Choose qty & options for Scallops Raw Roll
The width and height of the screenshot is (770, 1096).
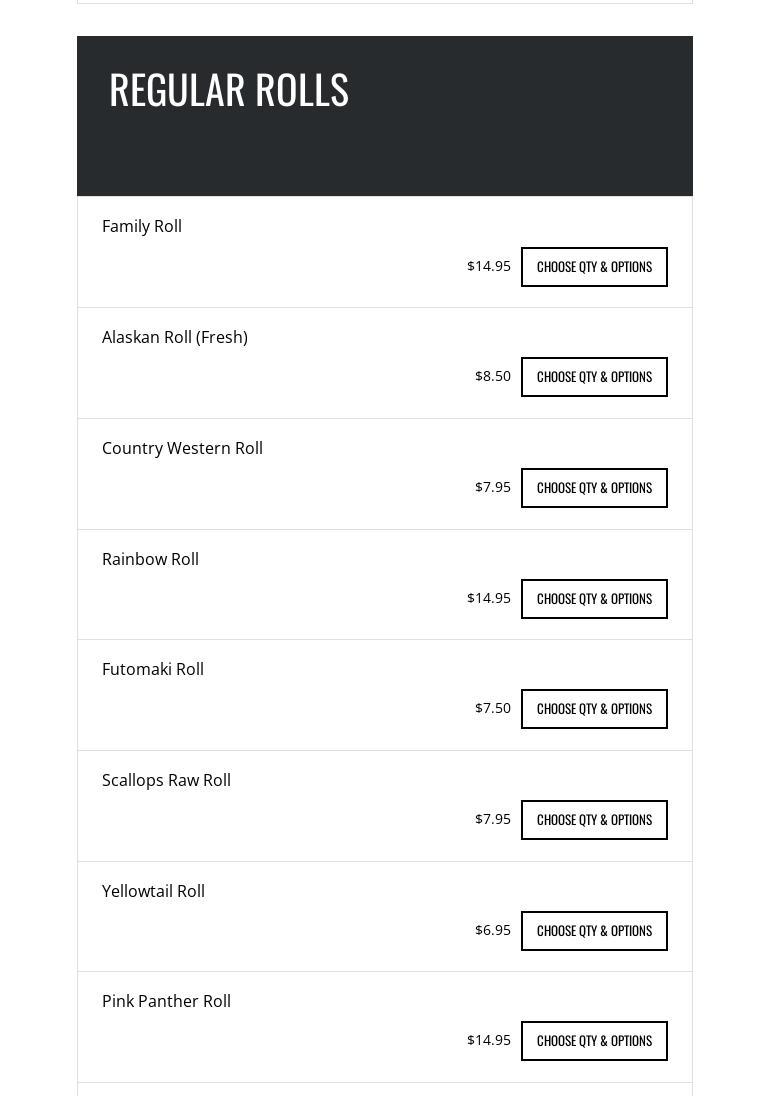tap(594, 820)
